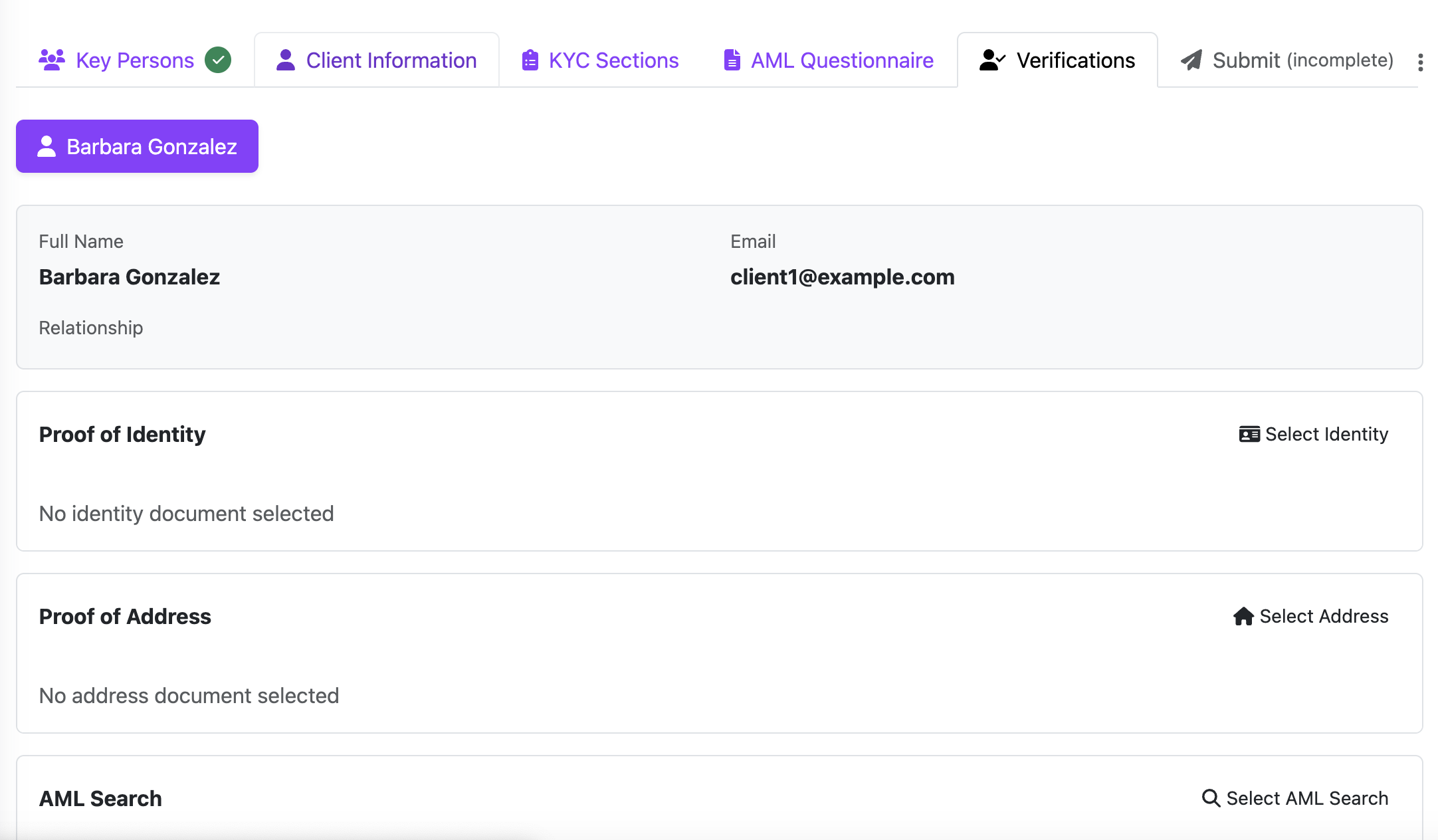The width and height of the screenshot is (1438, 840).
Task: Click the user-check icon on Verifications tab
Action: pyautogui.click(x=993, y=60)
